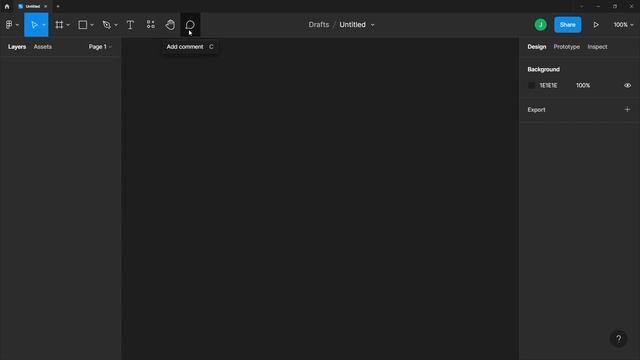Toggle background visibility eye icon

(627, 85)
